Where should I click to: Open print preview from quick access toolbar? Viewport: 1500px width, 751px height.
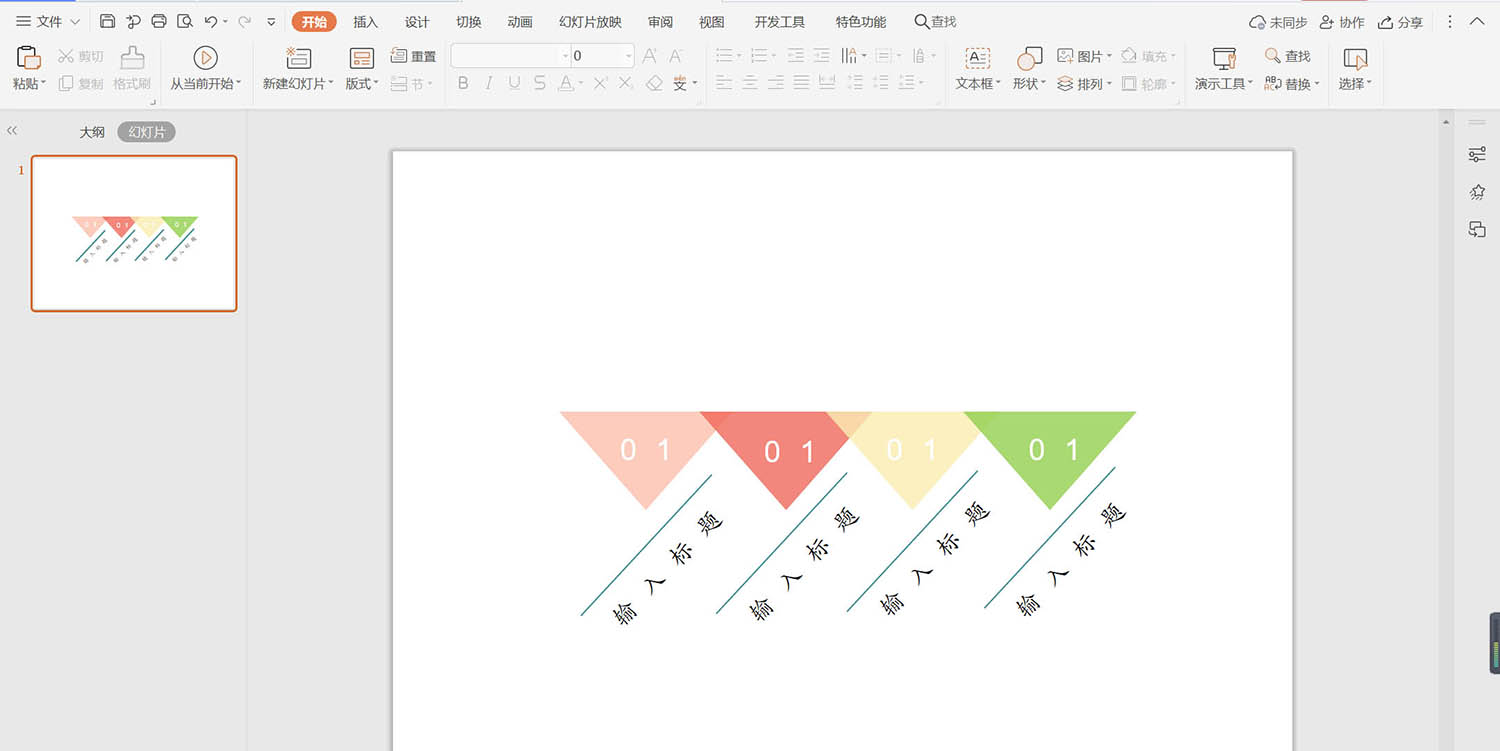tap(185, 21)
